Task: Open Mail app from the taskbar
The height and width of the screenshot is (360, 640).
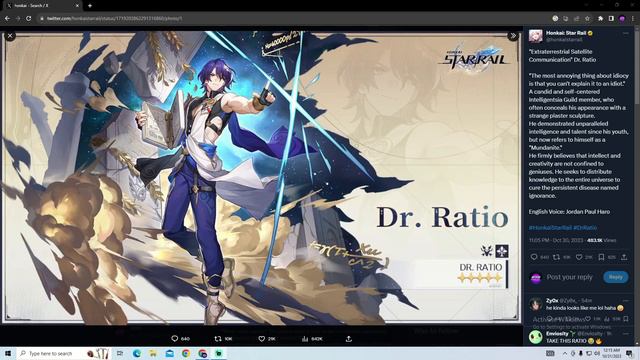Action: point(169,353)
